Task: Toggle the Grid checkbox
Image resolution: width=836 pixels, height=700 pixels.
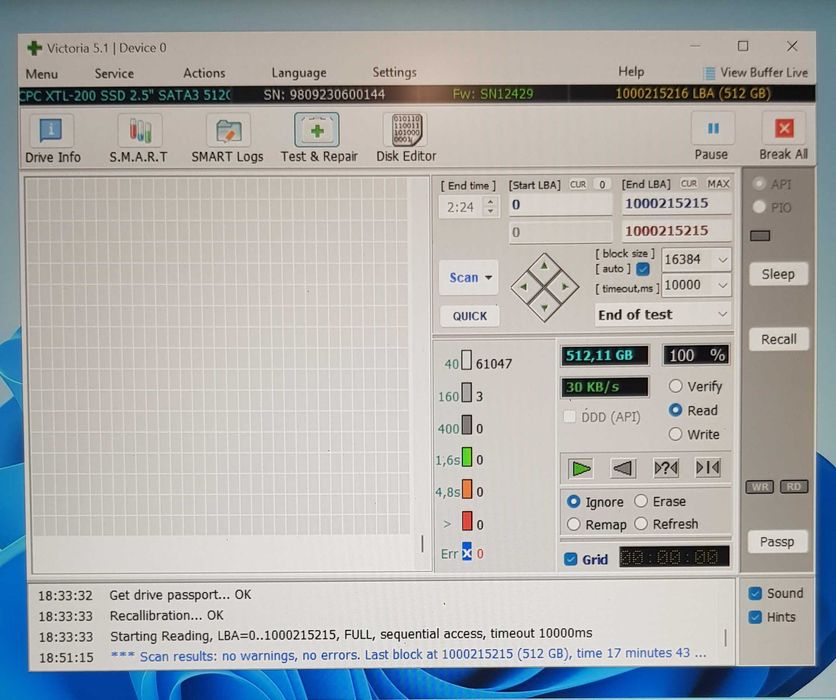Action: [571, 559]
